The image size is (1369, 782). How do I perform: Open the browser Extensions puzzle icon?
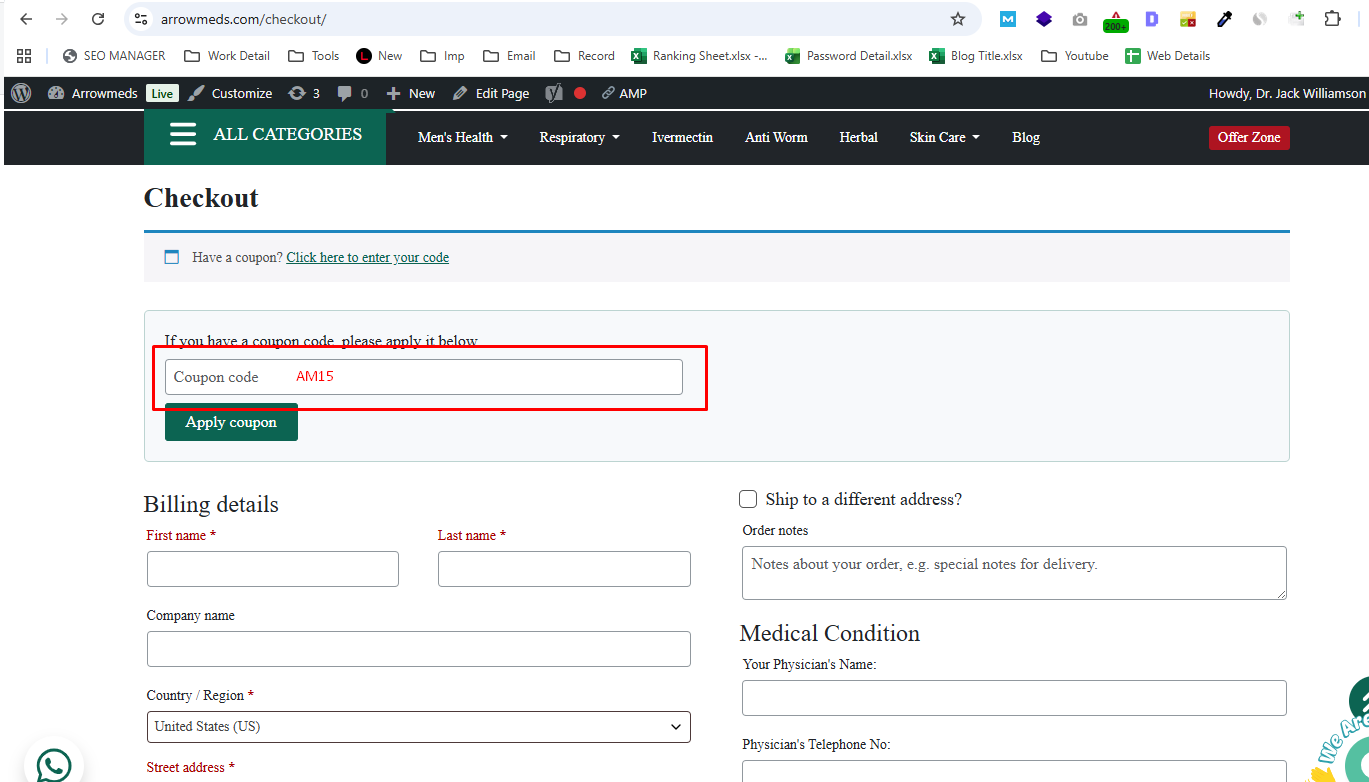point(1332,19)
